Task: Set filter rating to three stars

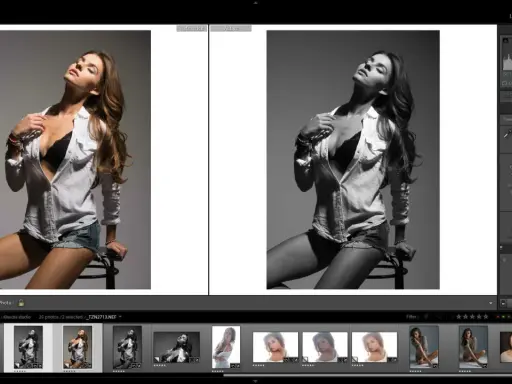Action: click(472, 317)
